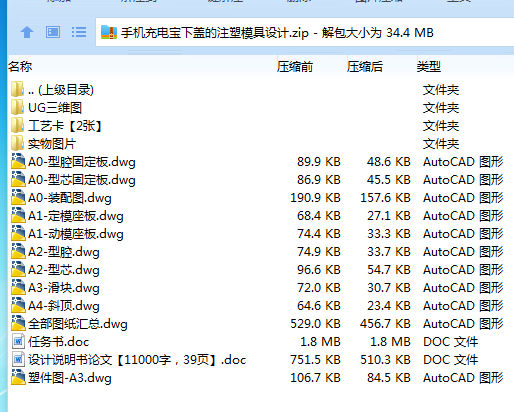Sort by the 压缩前 column header
The height and width of the screenshot is (412, 514).
(x=295, y=67)
